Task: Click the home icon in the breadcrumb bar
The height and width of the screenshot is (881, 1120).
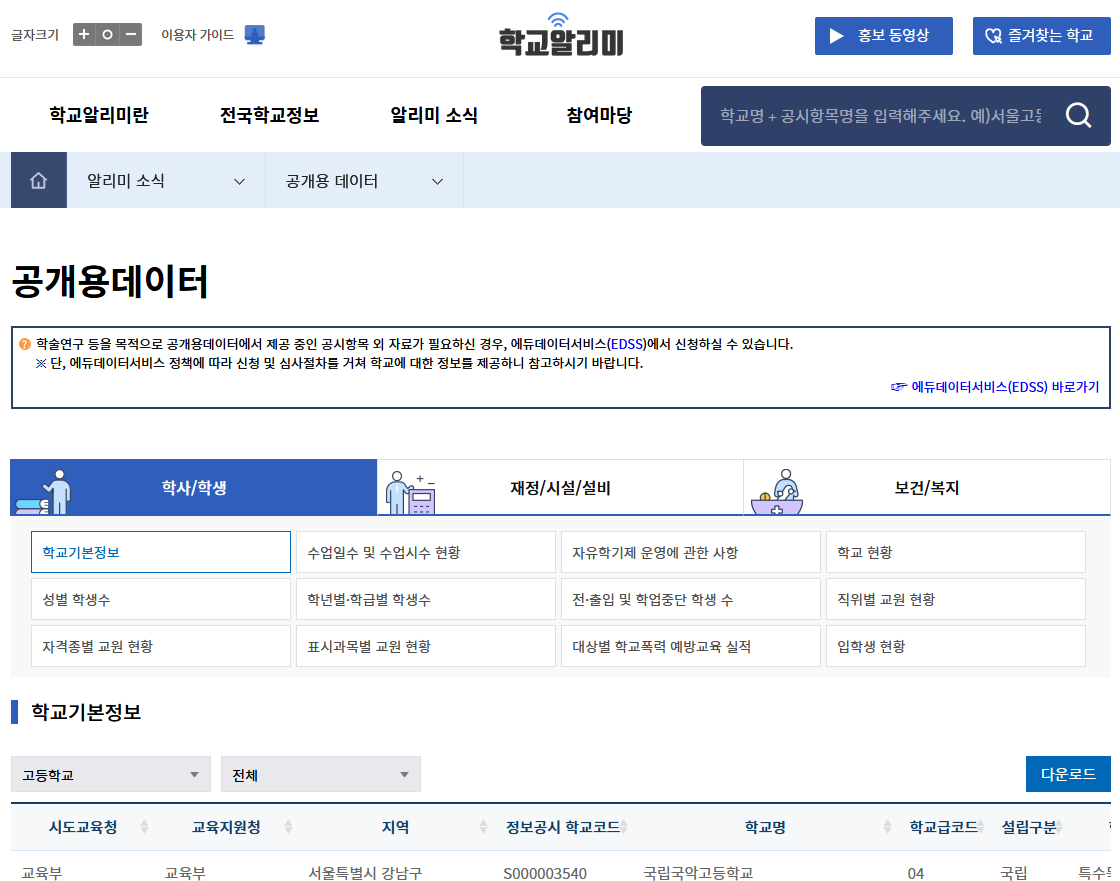Action: coord(37,180)
